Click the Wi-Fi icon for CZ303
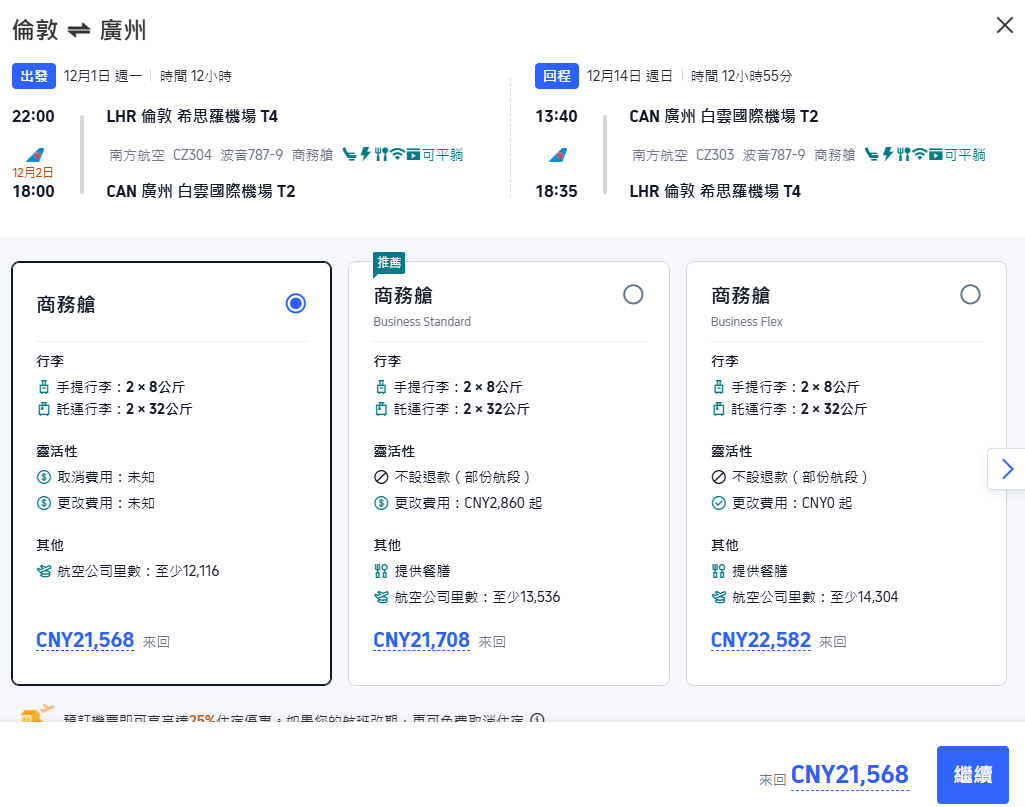This screenshot has height=807, width=1025. point(920,154)
